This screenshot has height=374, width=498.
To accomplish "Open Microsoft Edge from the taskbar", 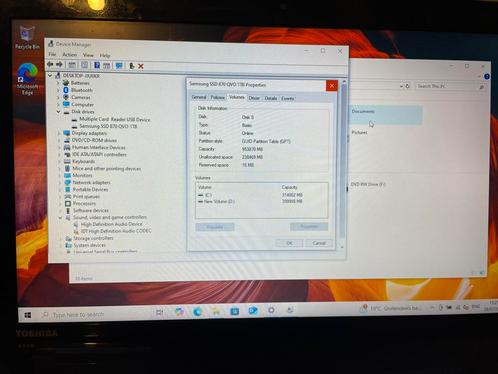I will 198,312.
